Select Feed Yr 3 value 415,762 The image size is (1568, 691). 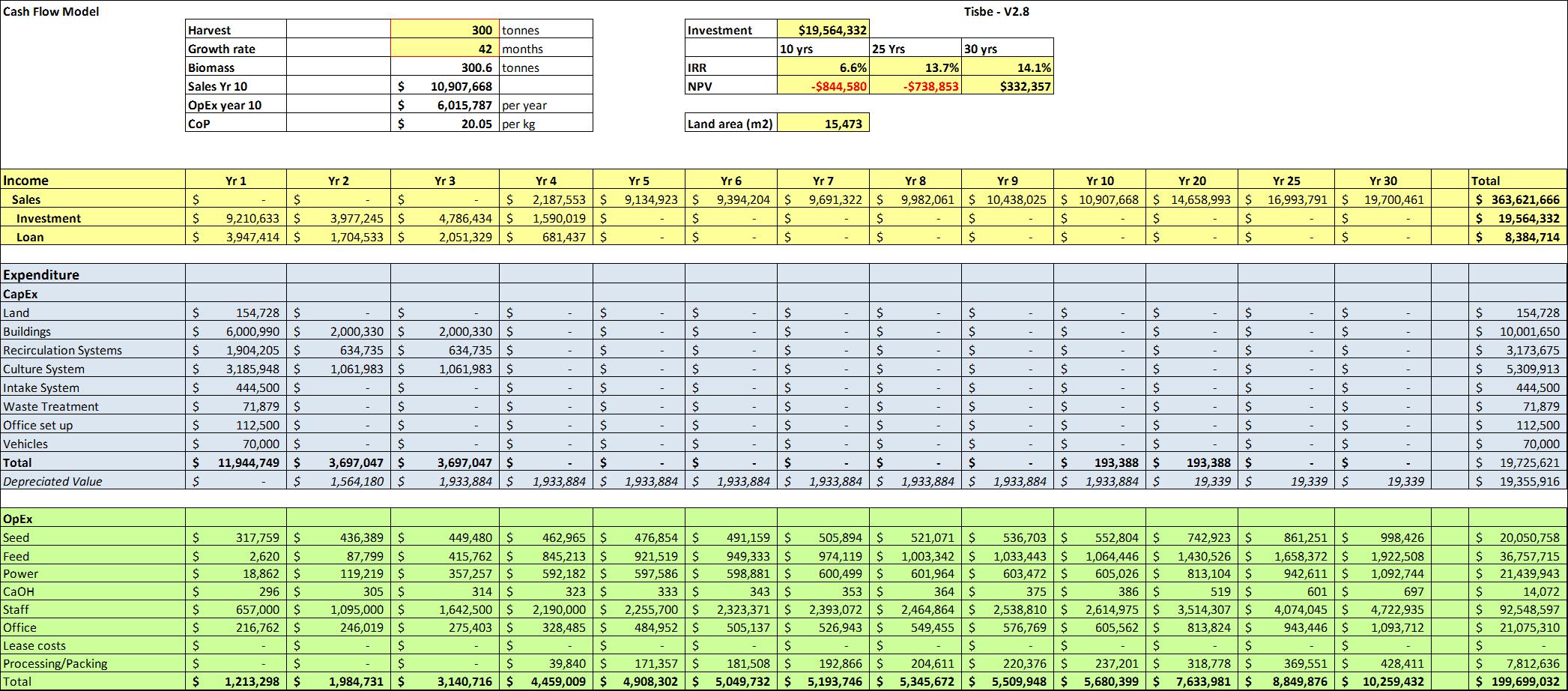445,556
